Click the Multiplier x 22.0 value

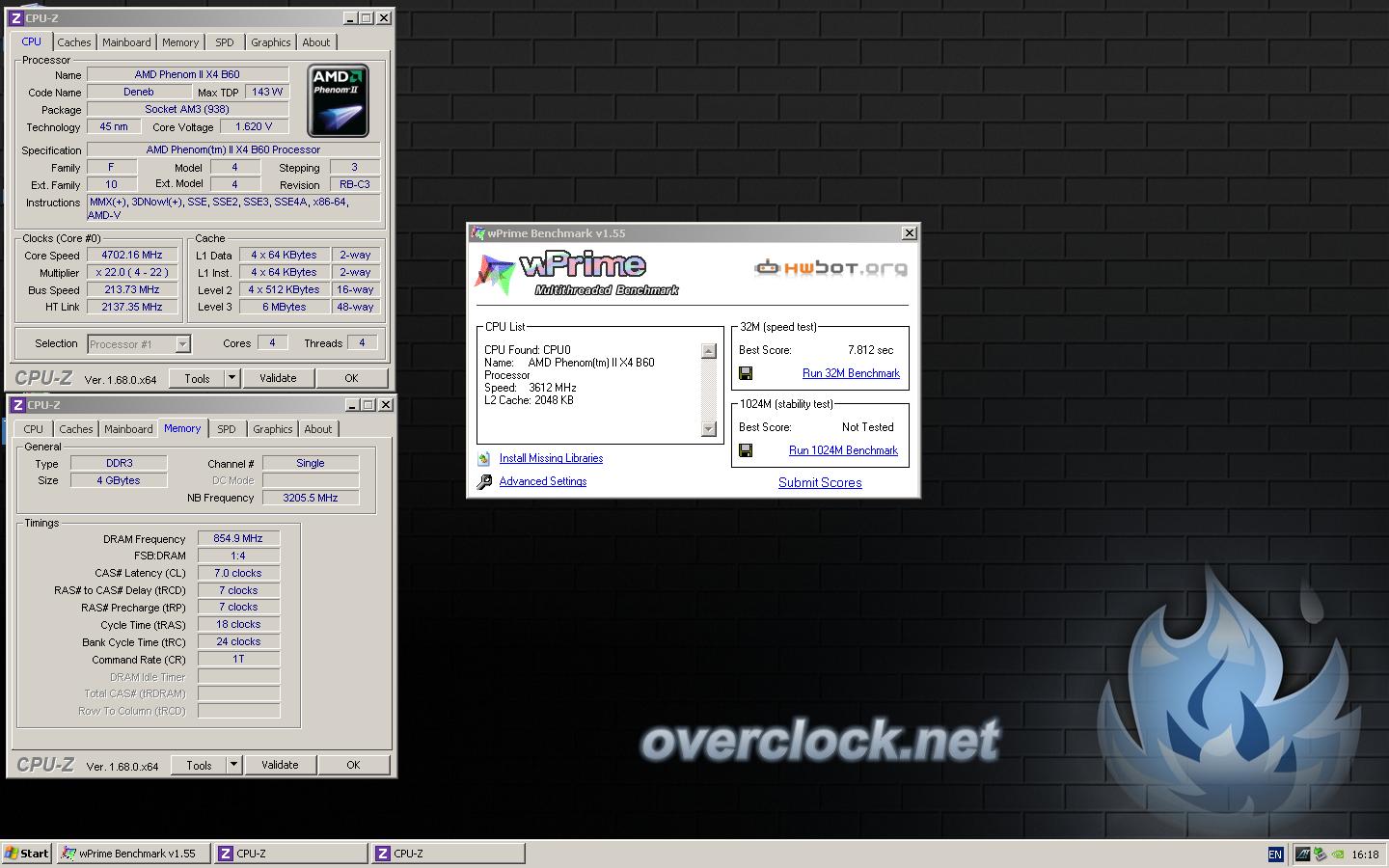[132, 272]
